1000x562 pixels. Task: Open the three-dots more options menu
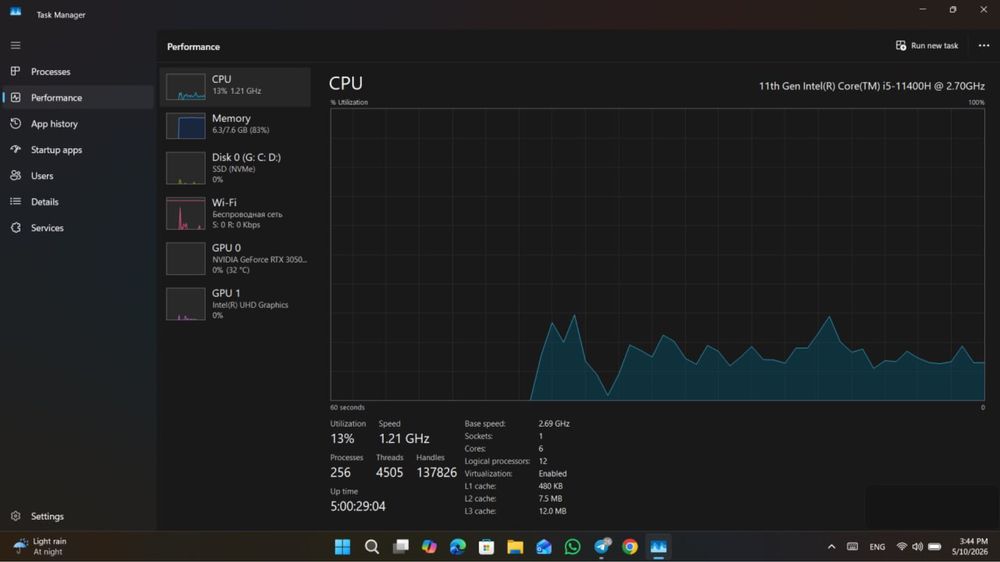pos(984,45)
